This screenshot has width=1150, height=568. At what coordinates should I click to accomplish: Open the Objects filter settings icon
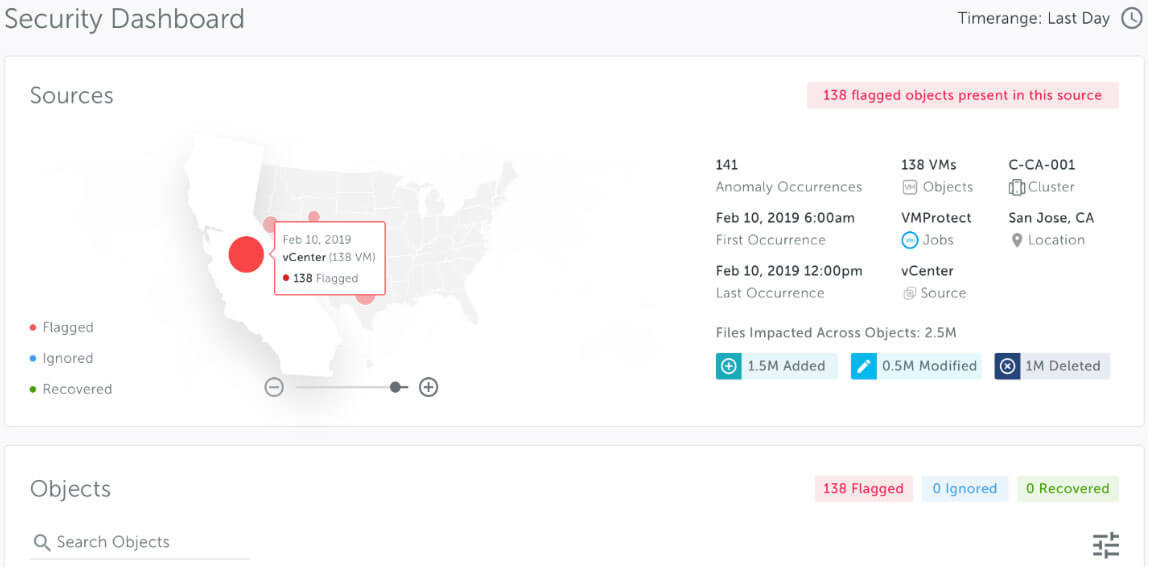1105,545
